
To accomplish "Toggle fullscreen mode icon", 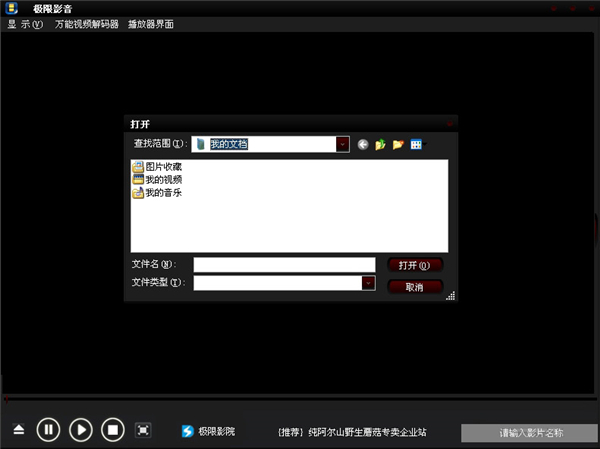I will tap(143, 430).
